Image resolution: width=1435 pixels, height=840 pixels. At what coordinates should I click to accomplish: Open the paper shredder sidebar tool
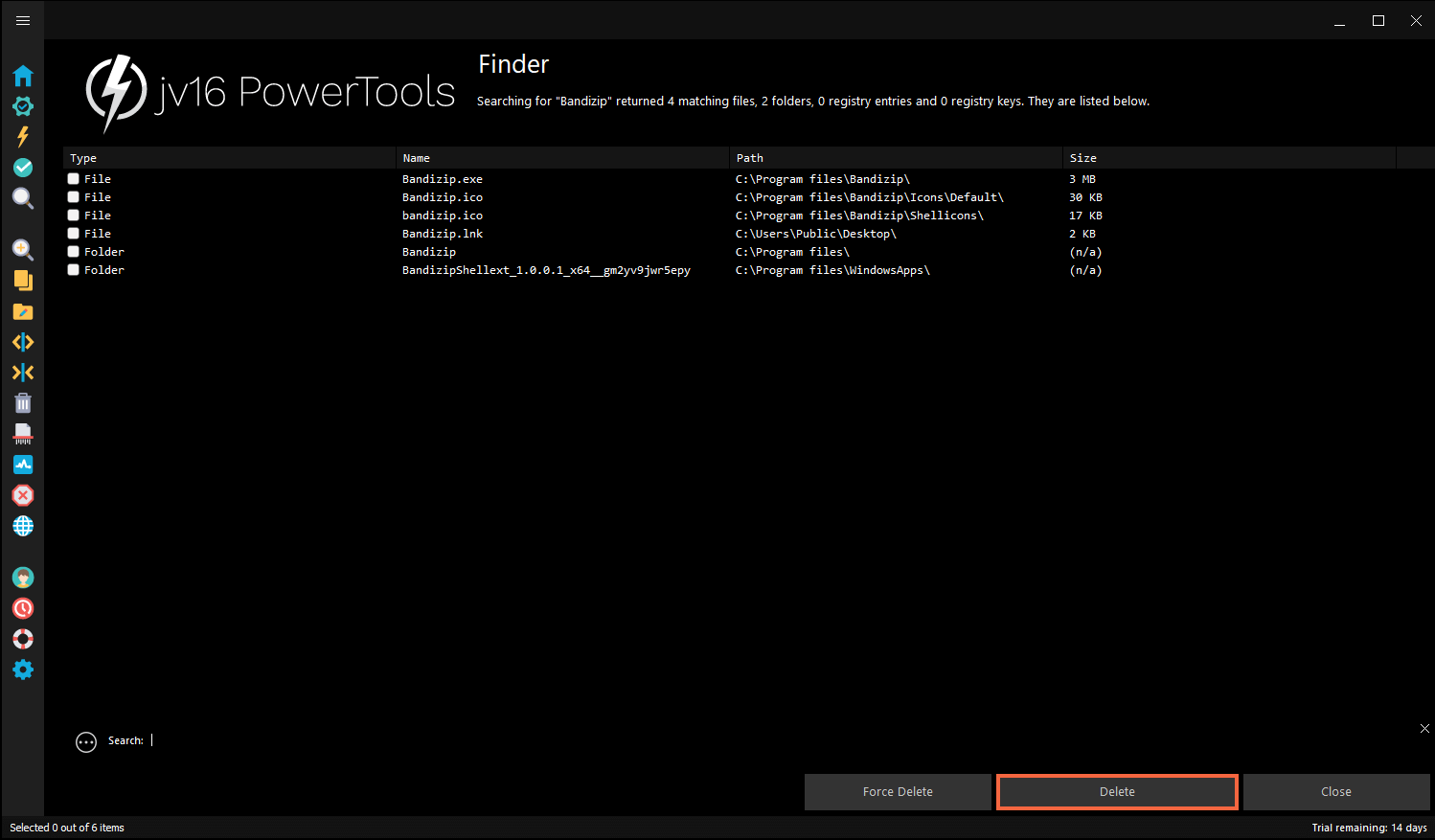pyautogui.click(x=23, y=434)
